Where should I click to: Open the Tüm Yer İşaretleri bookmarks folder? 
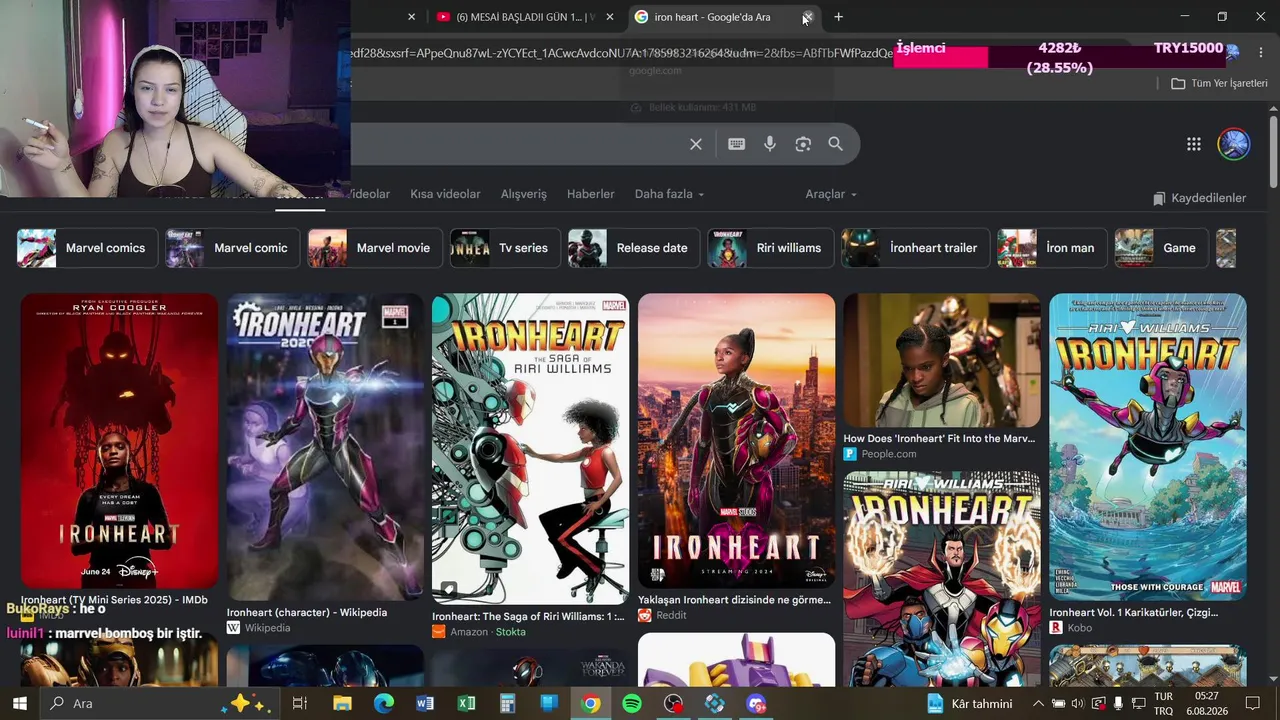click(x=1219, y=83)
